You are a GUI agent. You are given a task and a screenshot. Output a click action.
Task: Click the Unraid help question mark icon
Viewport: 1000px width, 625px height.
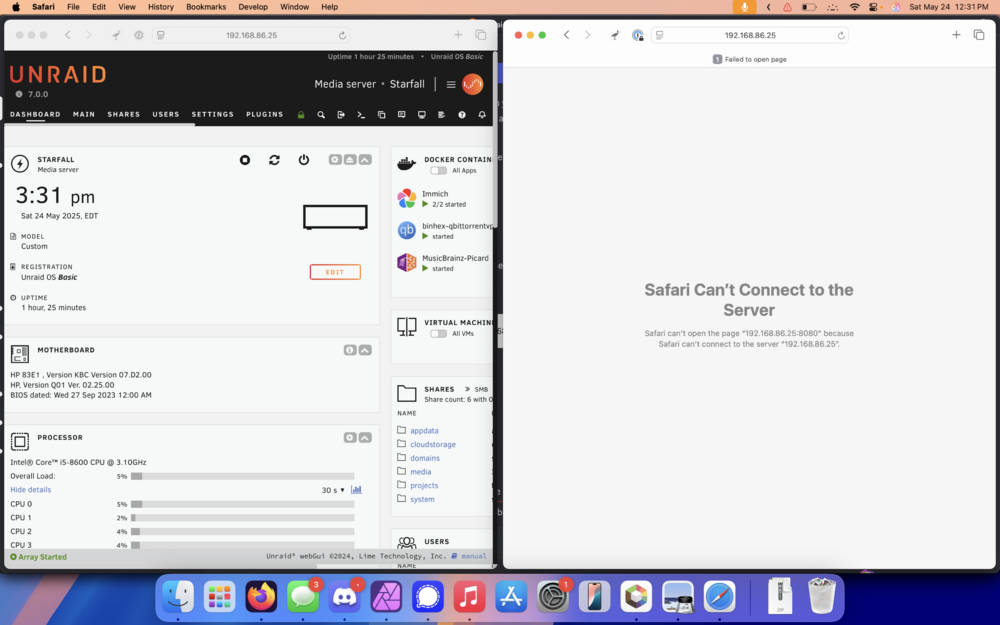462,115
